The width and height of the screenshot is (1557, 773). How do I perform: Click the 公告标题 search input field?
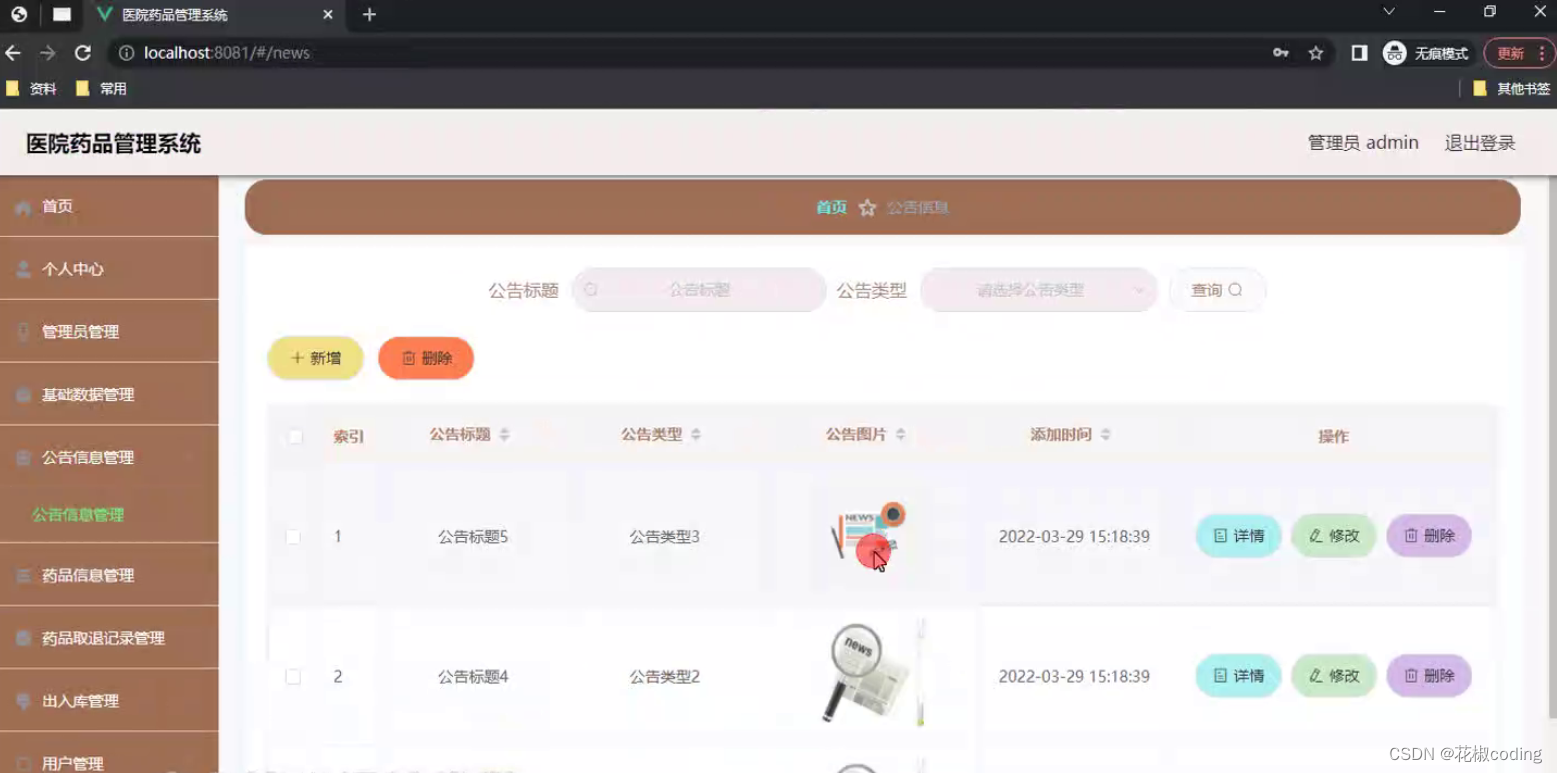[700, 290]
